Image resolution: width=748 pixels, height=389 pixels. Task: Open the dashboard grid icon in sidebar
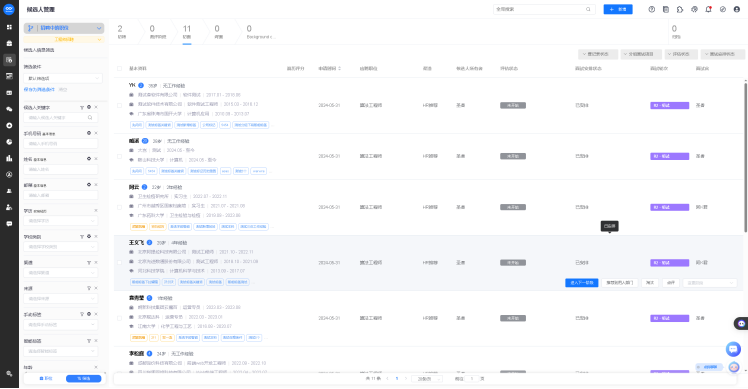[9, 27]
